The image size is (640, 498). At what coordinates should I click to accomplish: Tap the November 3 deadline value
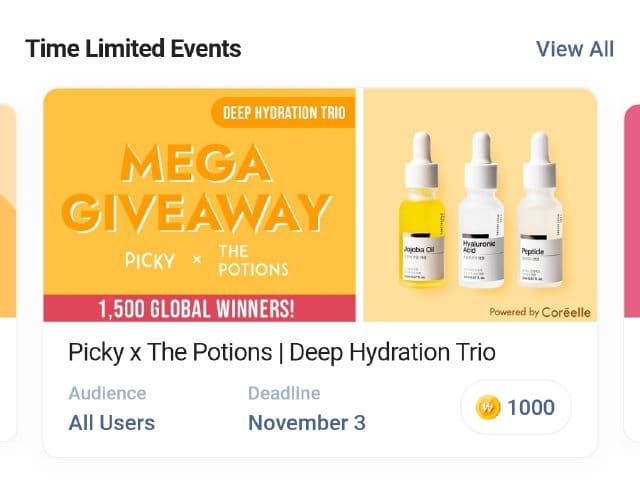[307, 423]
